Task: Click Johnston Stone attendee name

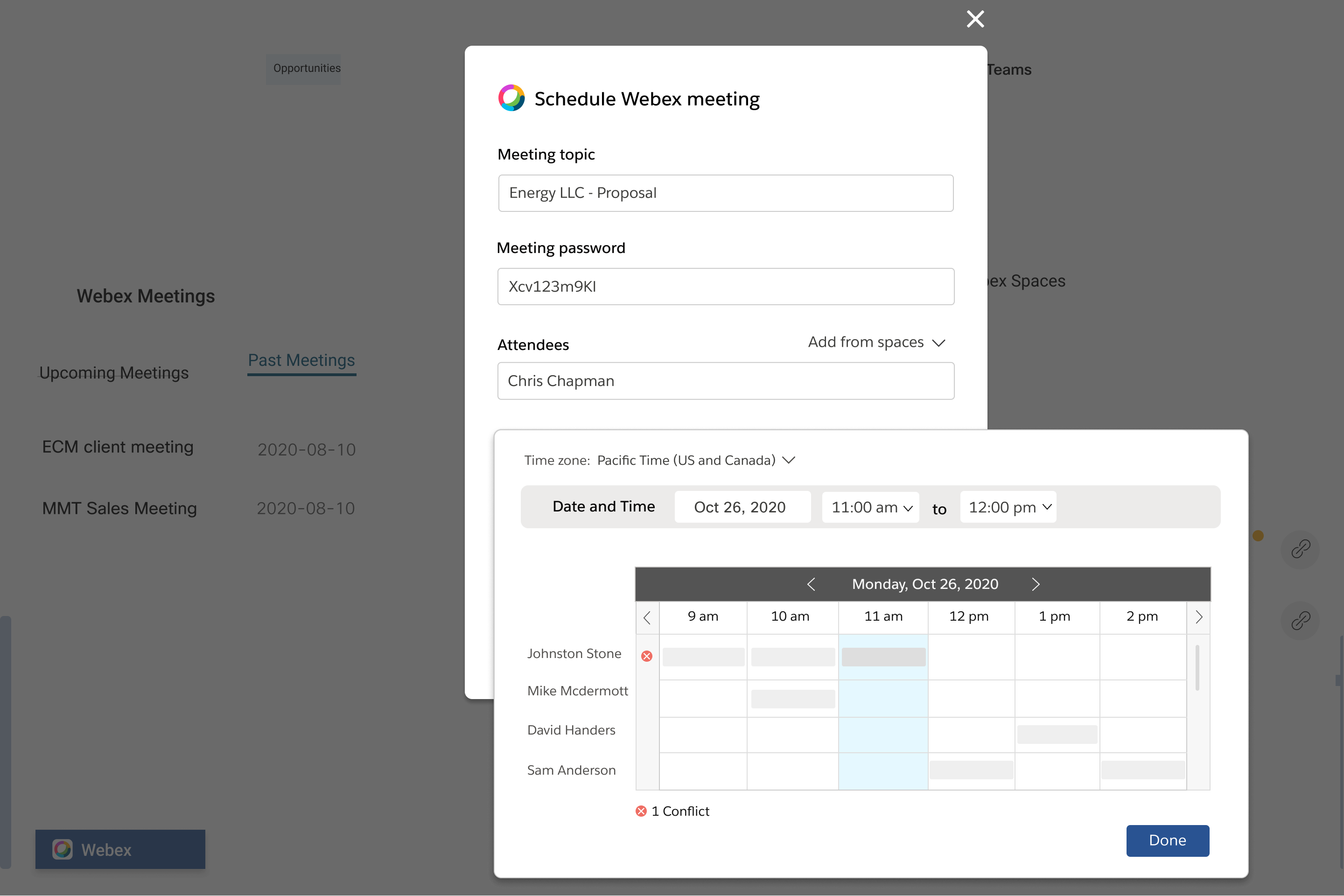Action: click(x=574, y=653)
